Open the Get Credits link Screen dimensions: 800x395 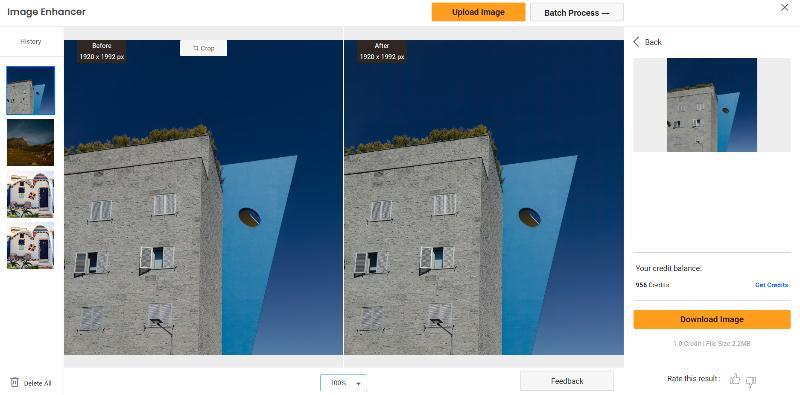coord(771,285)
